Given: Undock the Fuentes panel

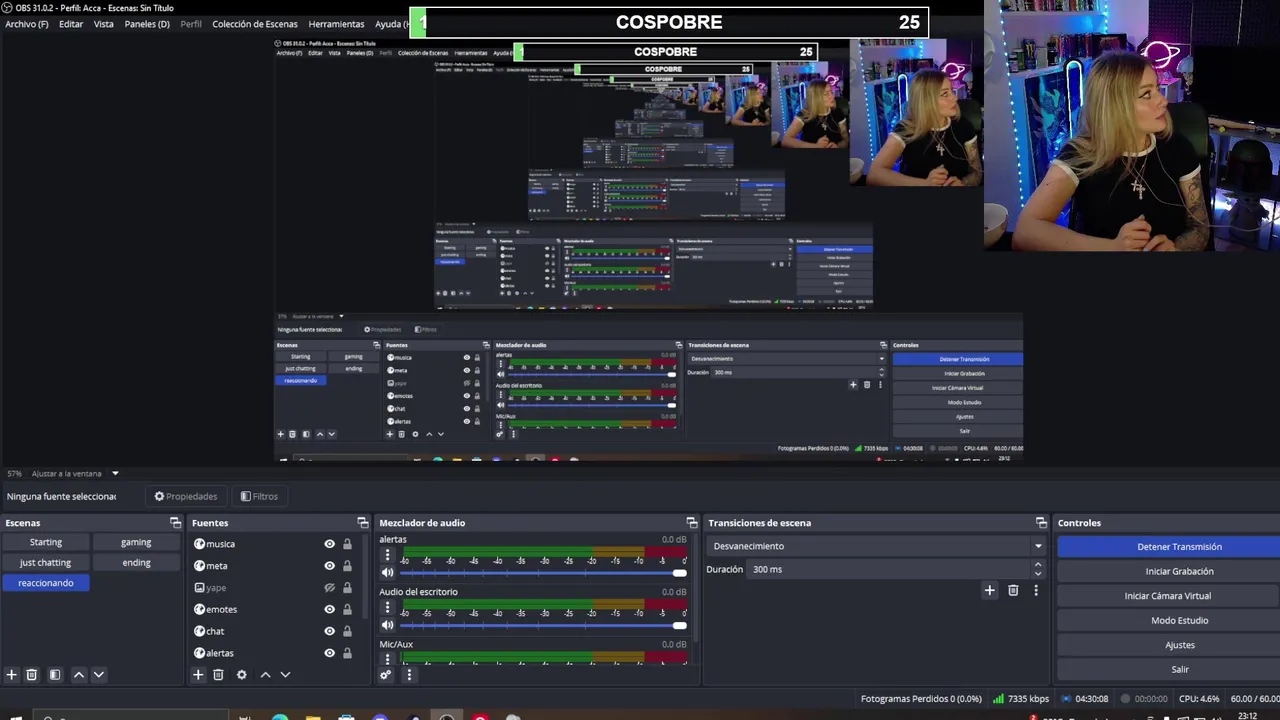Looking at the screenshot, I should click(x=362, y=523).
